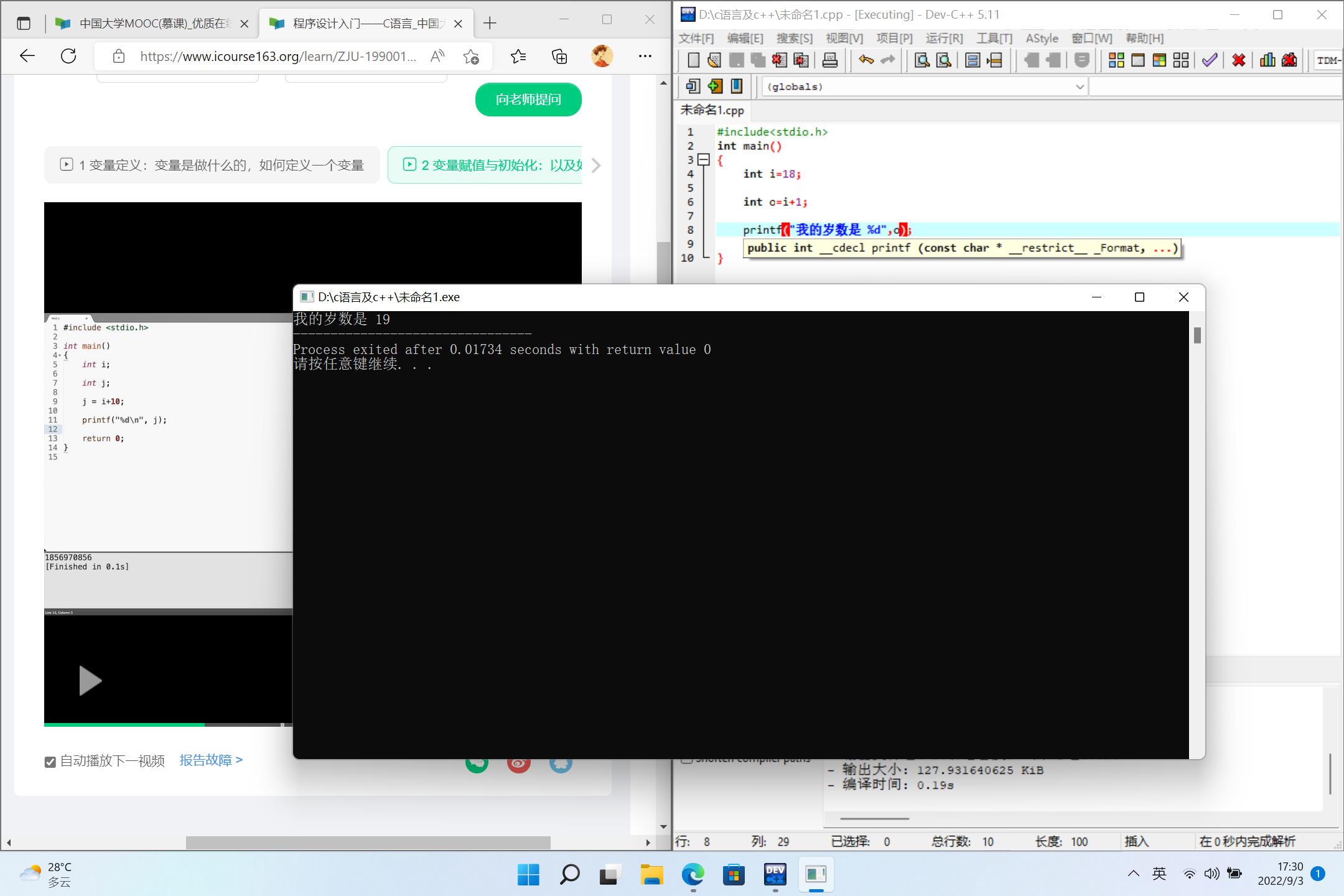
Task: Click the Undo arrow icon
Action: [x=866, y=60]
